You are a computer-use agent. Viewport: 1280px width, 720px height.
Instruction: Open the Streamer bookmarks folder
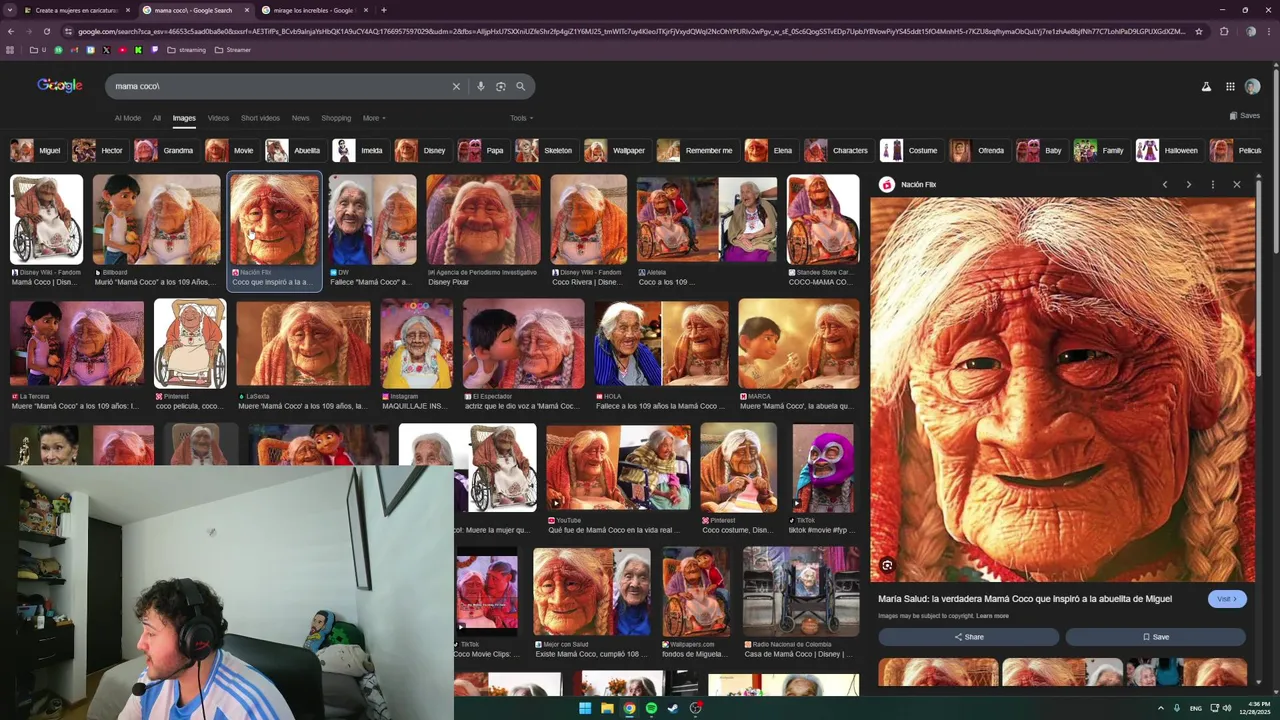tap(233, 50)
